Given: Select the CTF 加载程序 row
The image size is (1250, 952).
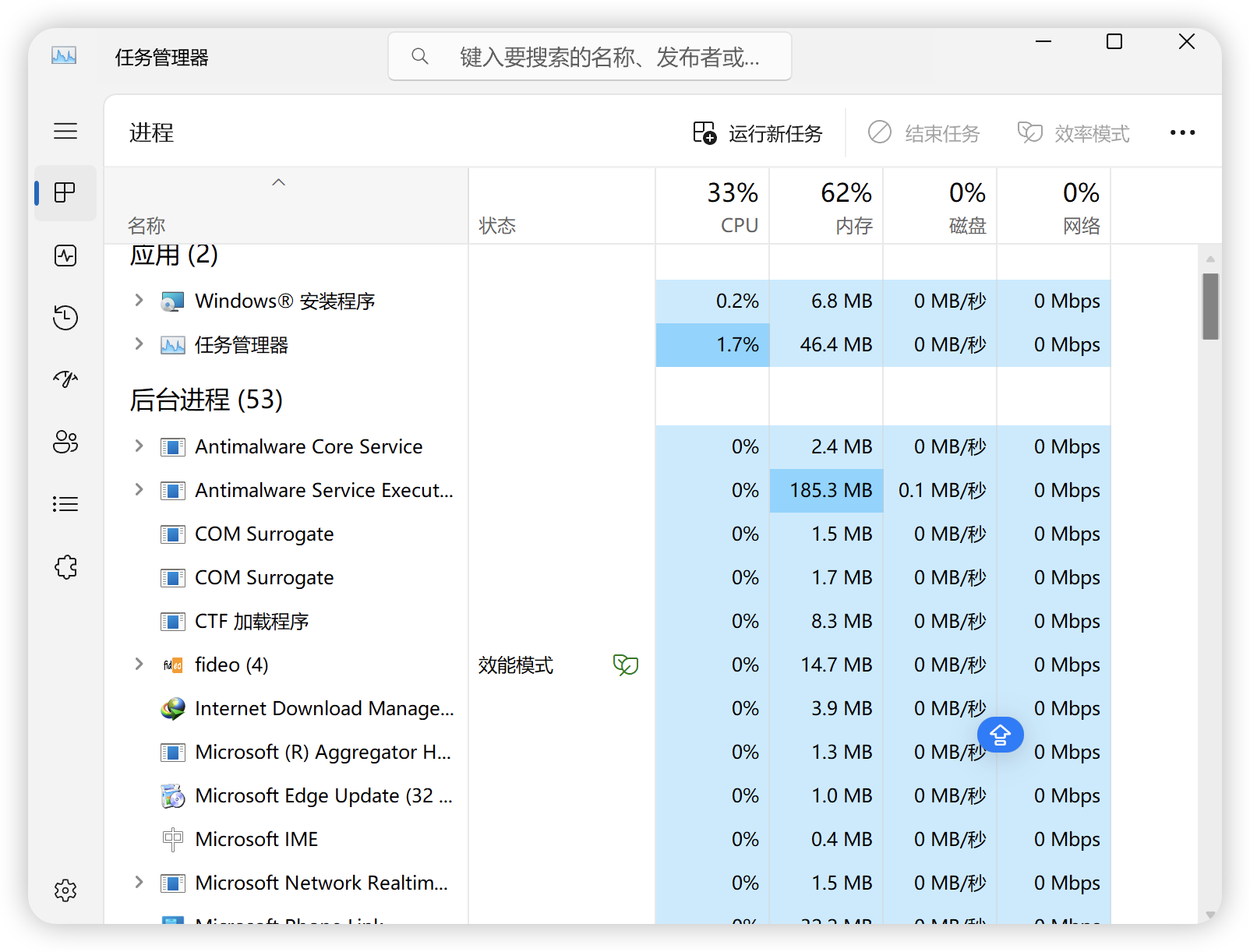Looking at the screenshot, I should (x=607, y=622).
